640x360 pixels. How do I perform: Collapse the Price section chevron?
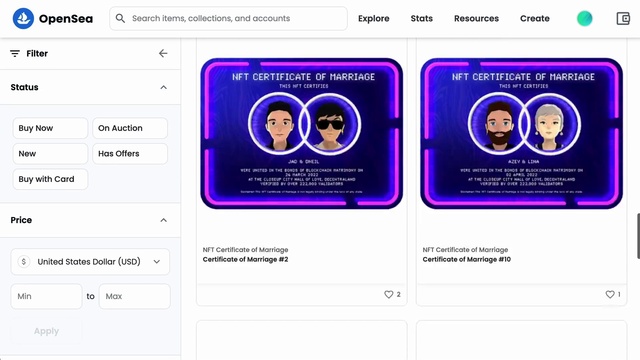pos(163,220)
